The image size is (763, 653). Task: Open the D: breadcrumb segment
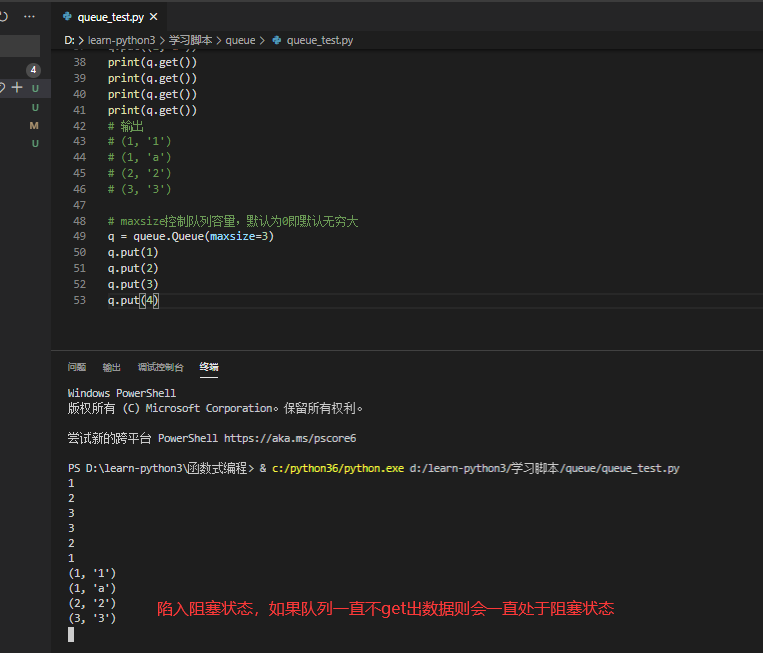click(x=69, y=40)
